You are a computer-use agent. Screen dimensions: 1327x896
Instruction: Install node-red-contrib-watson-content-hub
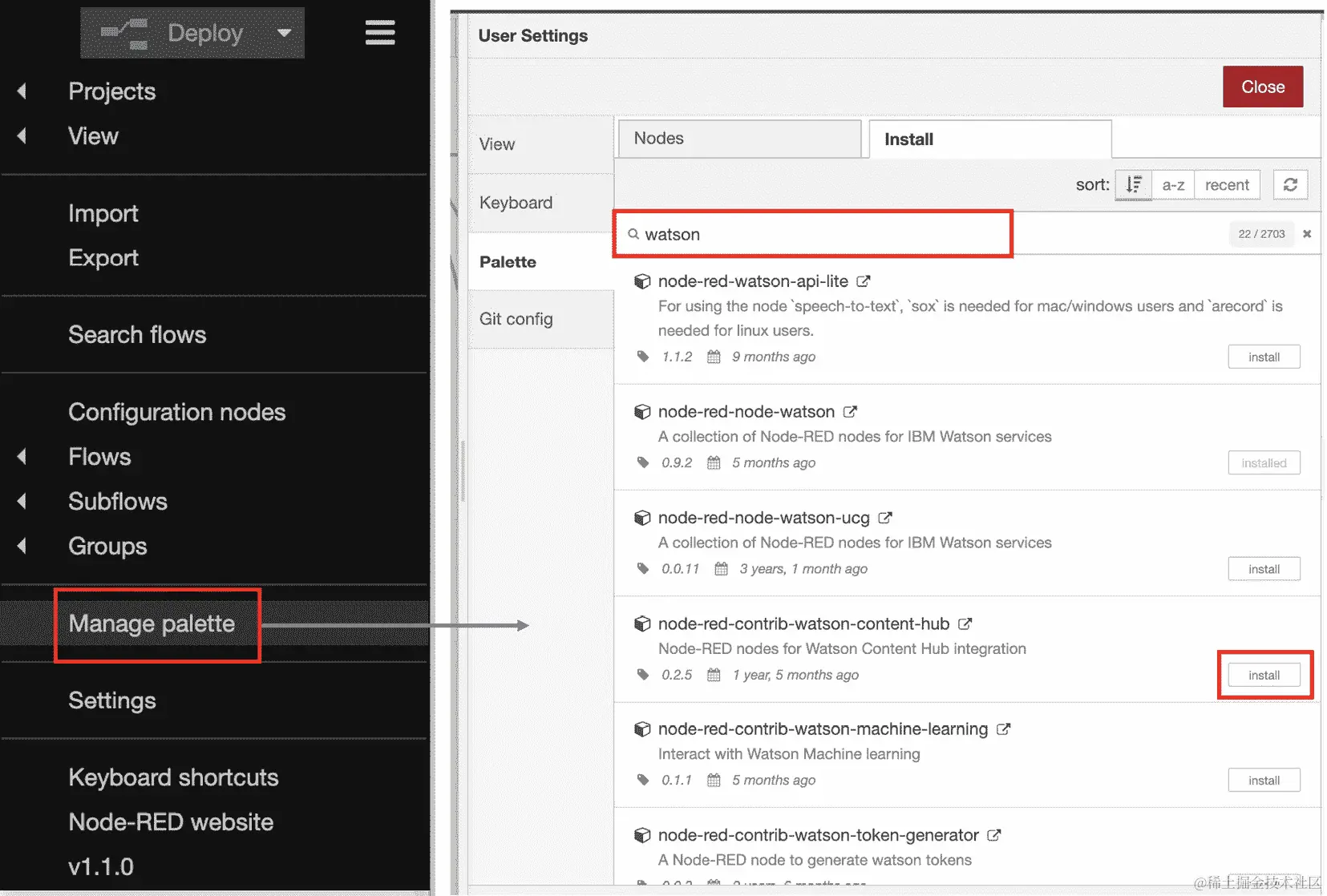[1264, 676]
